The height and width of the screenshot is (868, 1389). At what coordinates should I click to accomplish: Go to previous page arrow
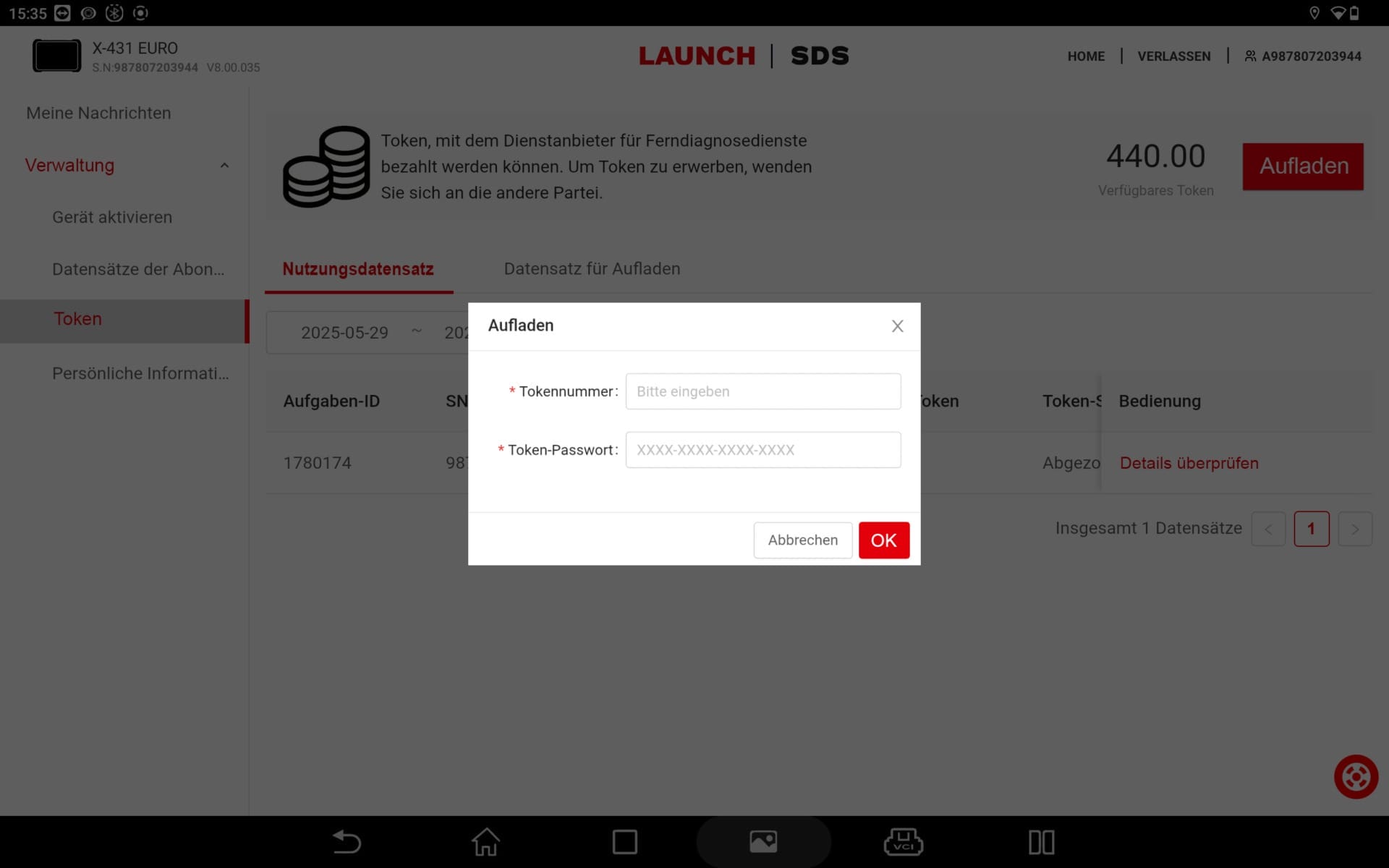1268,529
